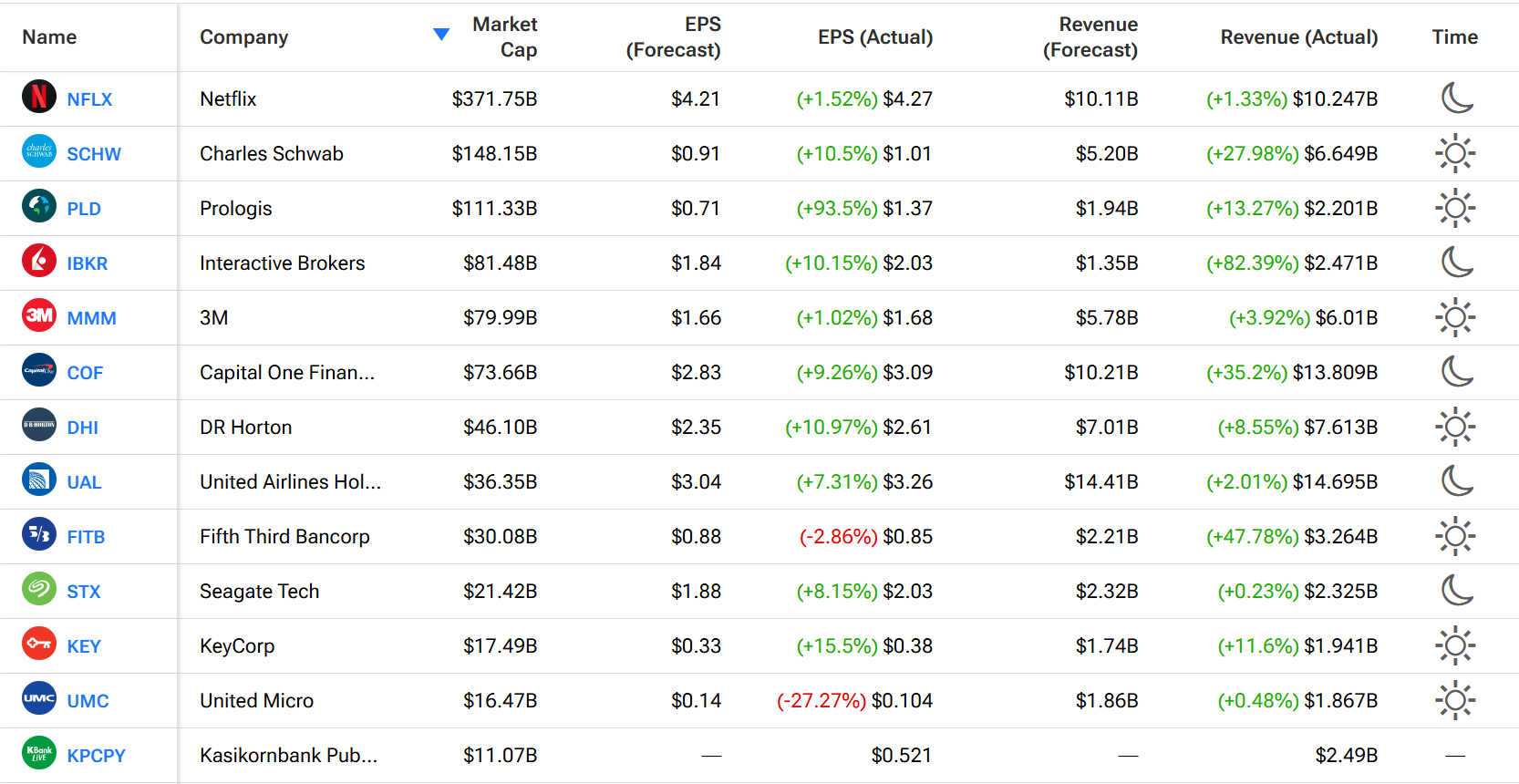Click the moon icon in Seagate Tech row
The height and width of the screenshot is (784, 1519).
(x=1456, y=591)
